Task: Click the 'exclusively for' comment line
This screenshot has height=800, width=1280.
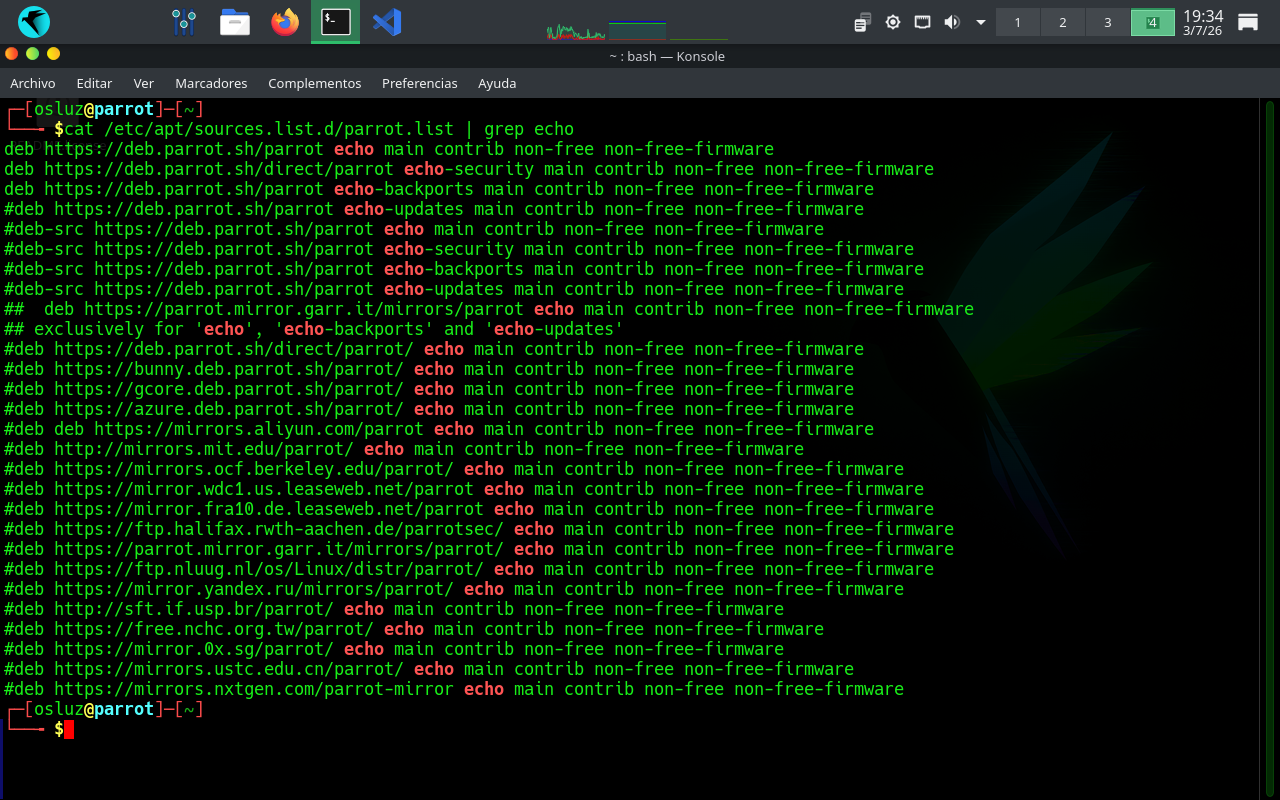Action: (314, 329)
